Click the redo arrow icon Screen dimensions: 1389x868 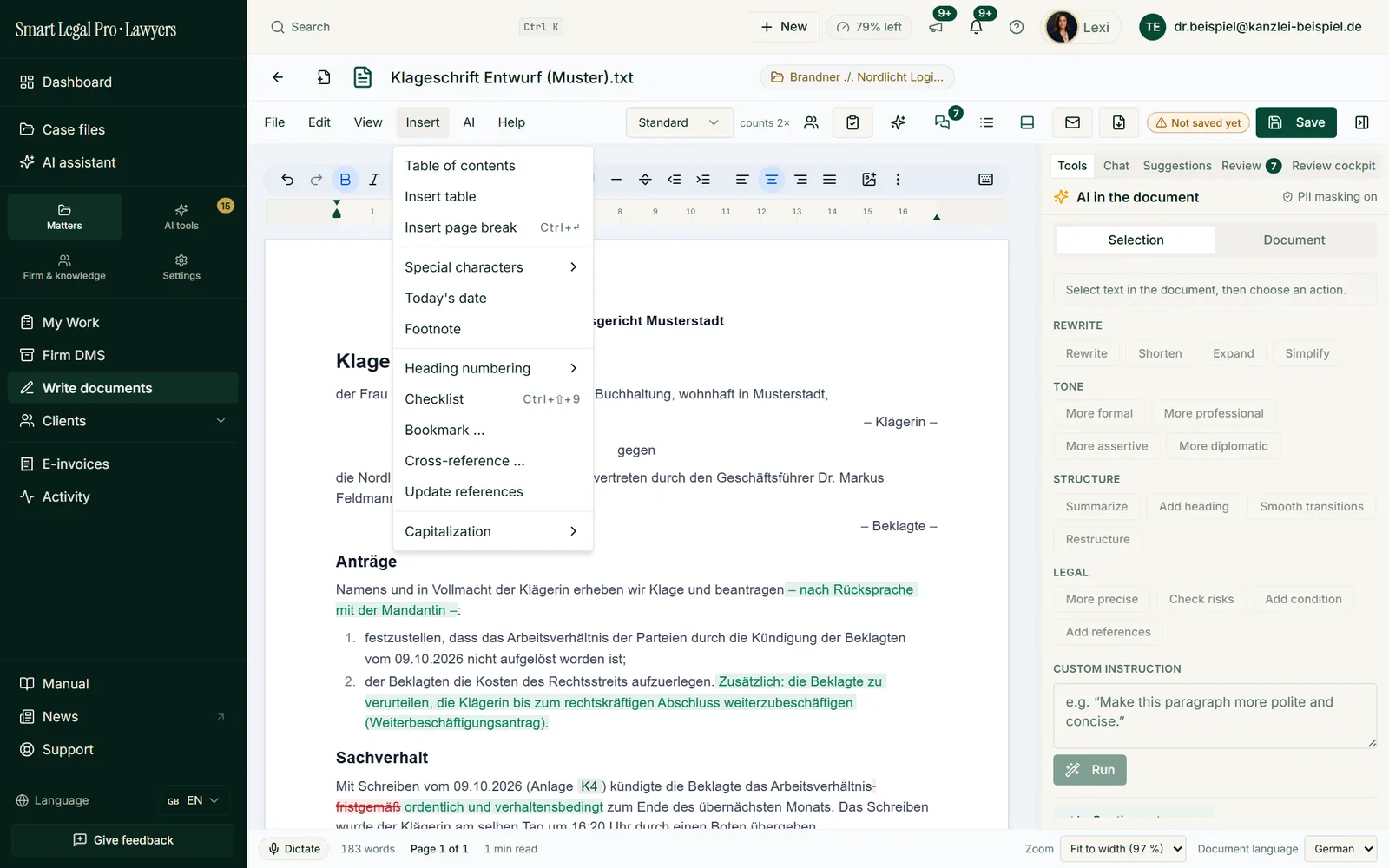316,180
